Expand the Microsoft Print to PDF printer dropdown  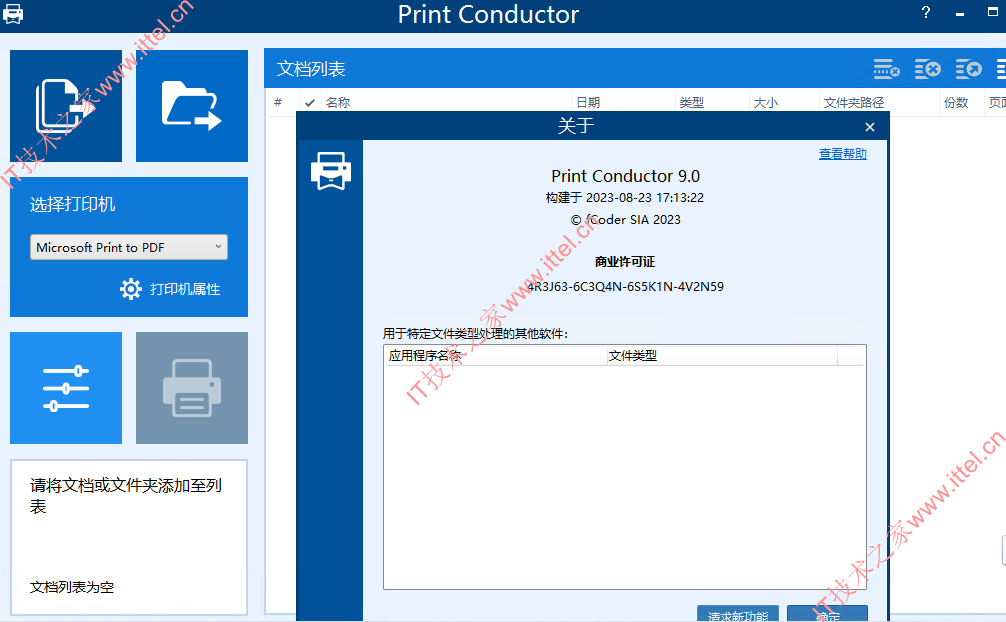click(129, 247)
